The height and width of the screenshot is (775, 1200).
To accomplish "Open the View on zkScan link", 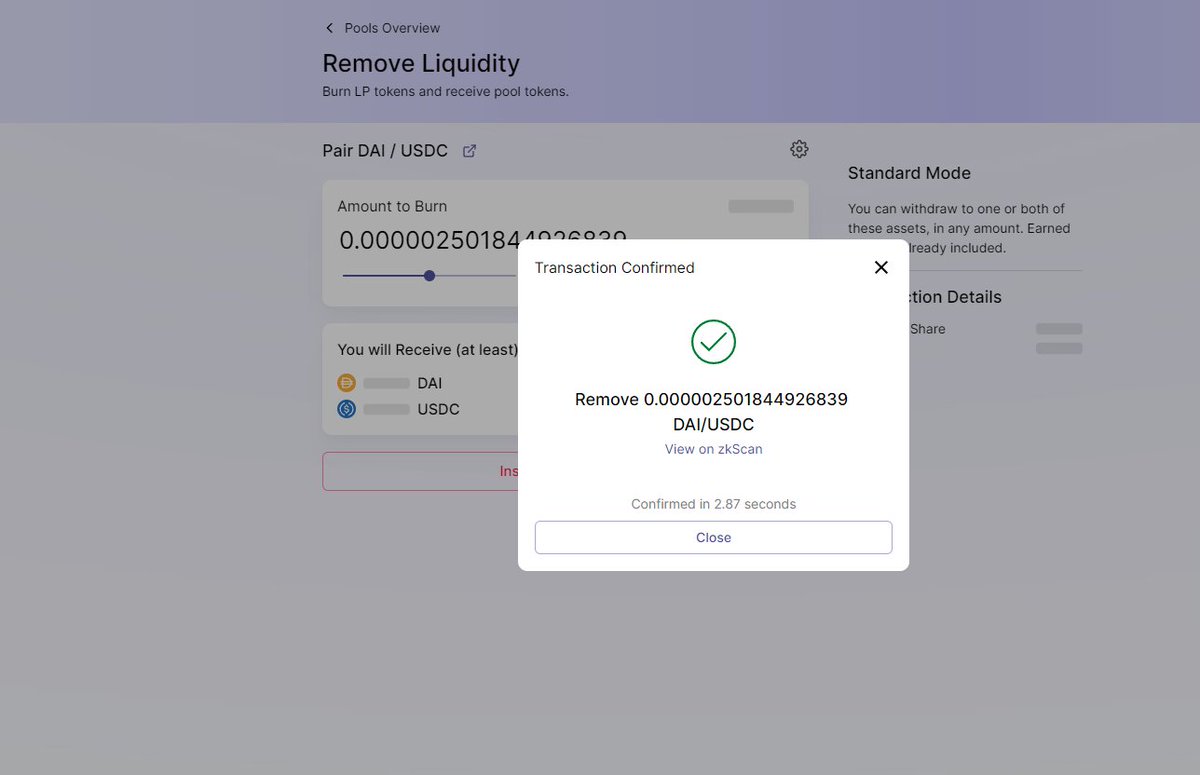I will (713, 449).
